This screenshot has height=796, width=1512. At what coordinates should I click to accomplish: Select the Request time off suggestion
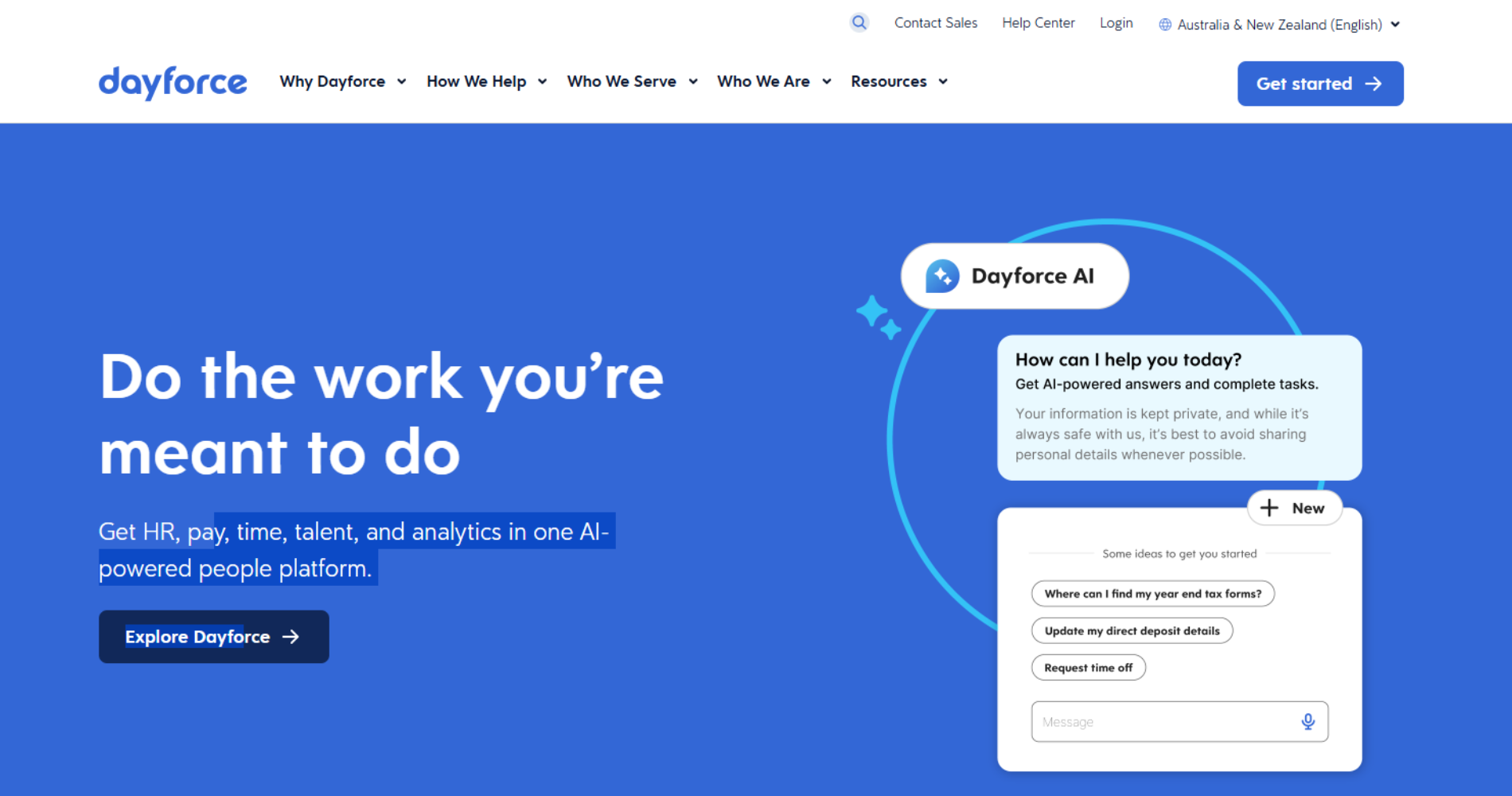pos(1088,667)
